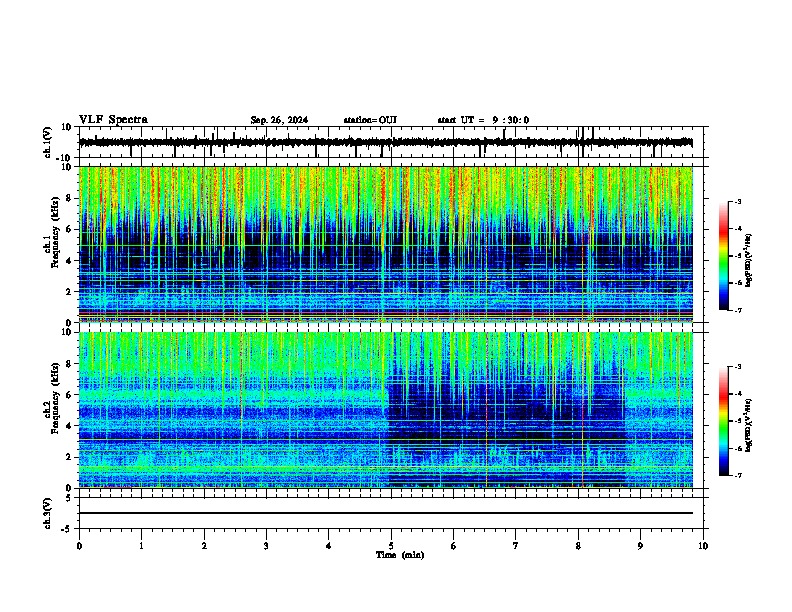Image resolution: width=792 pixels, height=612 pixels.
Task: Click the ch.3 flat voltage trace line
Action: 386,513
